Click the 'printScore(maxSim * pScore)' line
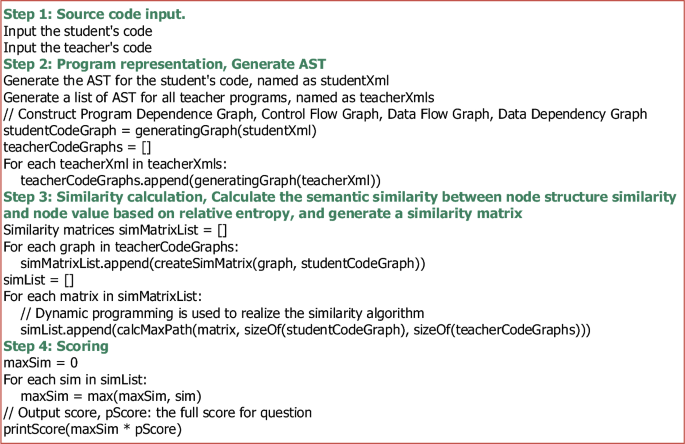 93,429
